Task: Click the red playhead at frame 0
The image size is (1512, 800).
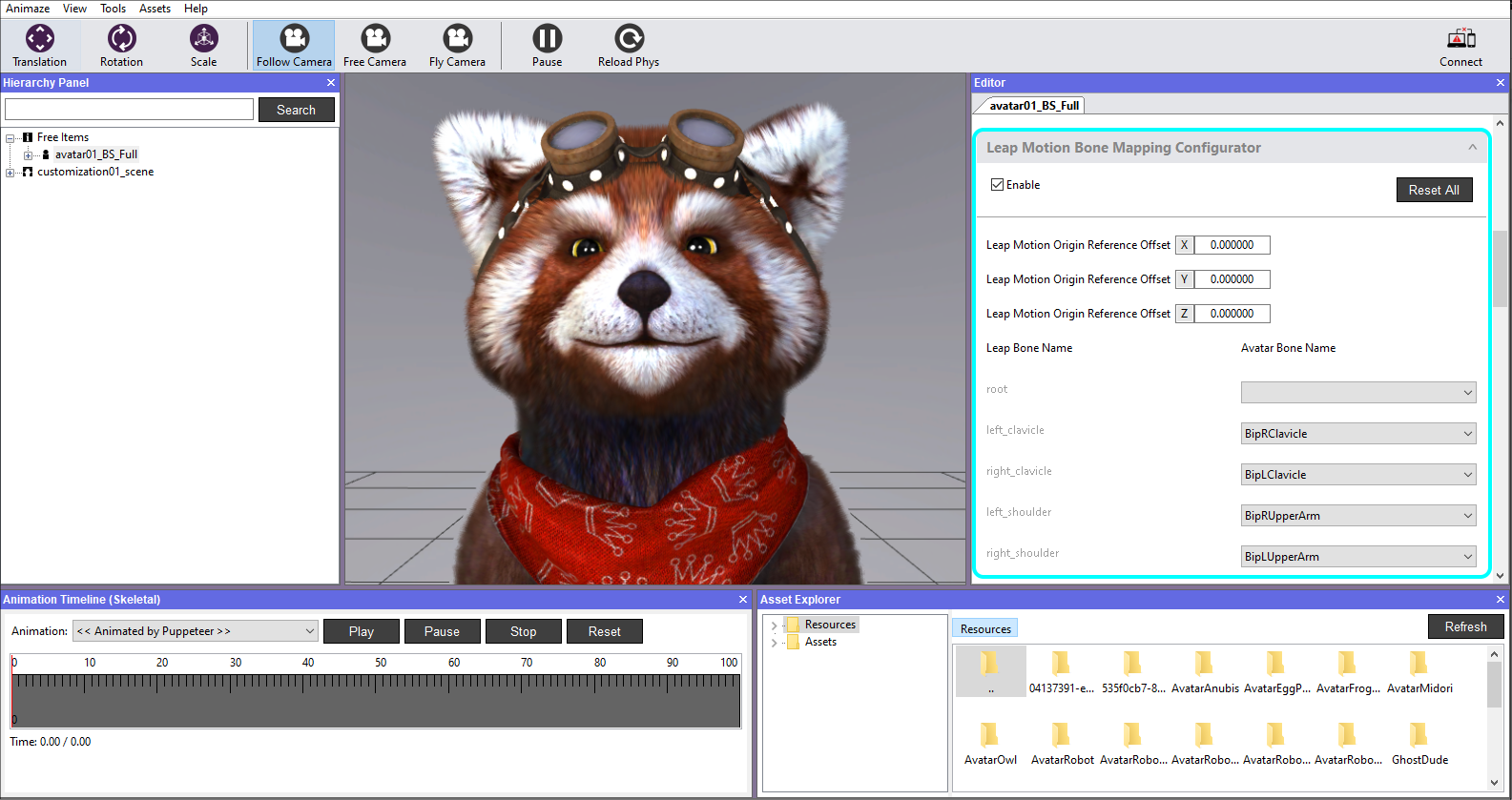Action: [12, 690]
